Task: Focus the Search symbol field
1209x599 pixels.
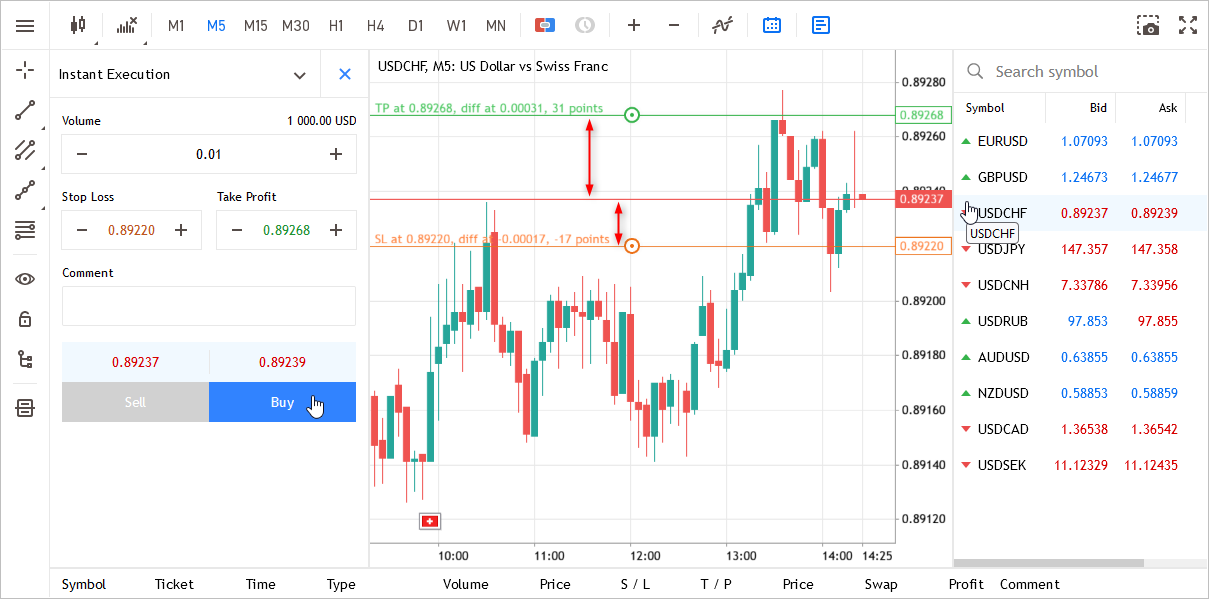Action: point(1081,72)
